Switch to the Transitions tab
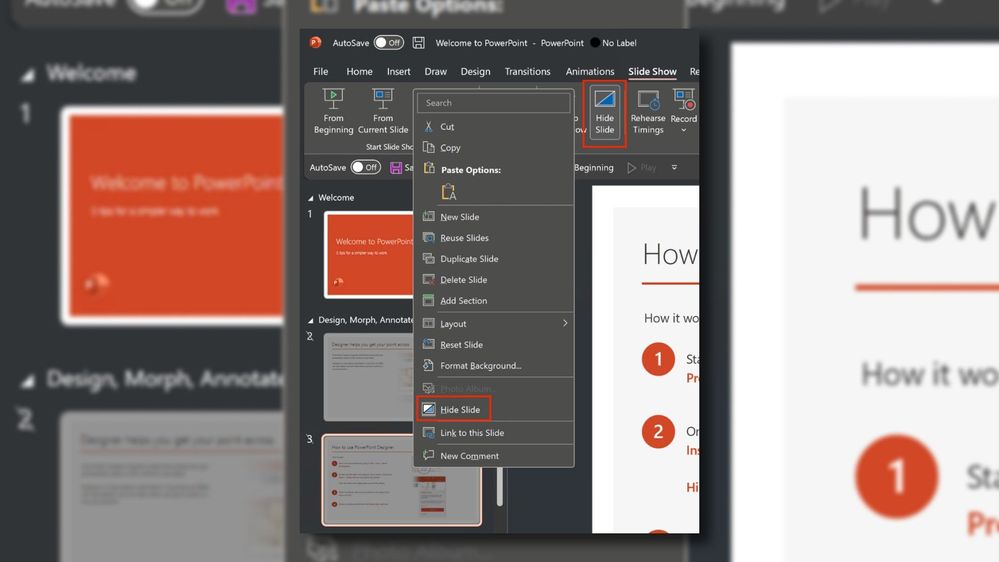Image resolution: width=999 pixels, height=562 pixels. tap(528, 71)
